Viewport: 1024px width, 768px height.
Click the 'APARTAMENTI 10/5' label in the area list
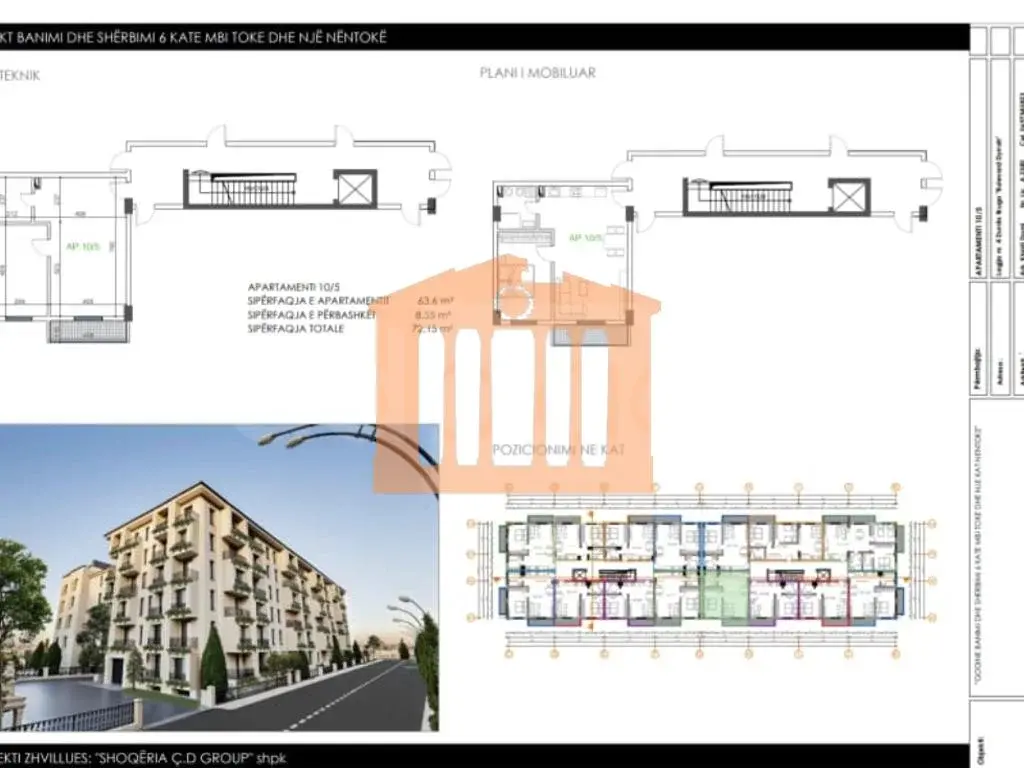294,287
